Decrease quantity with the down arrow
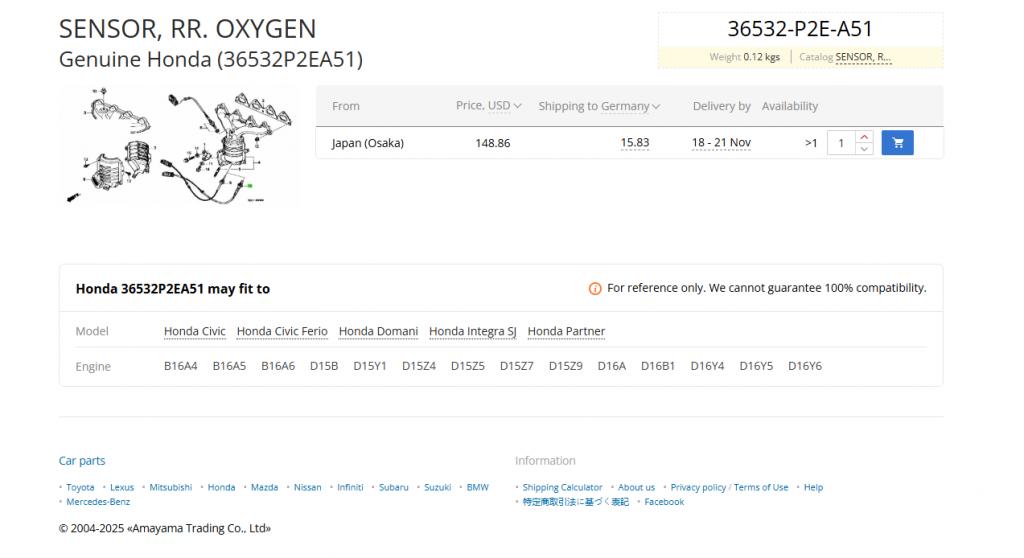This screenshot has width=1024, height=558. [865, 149]
